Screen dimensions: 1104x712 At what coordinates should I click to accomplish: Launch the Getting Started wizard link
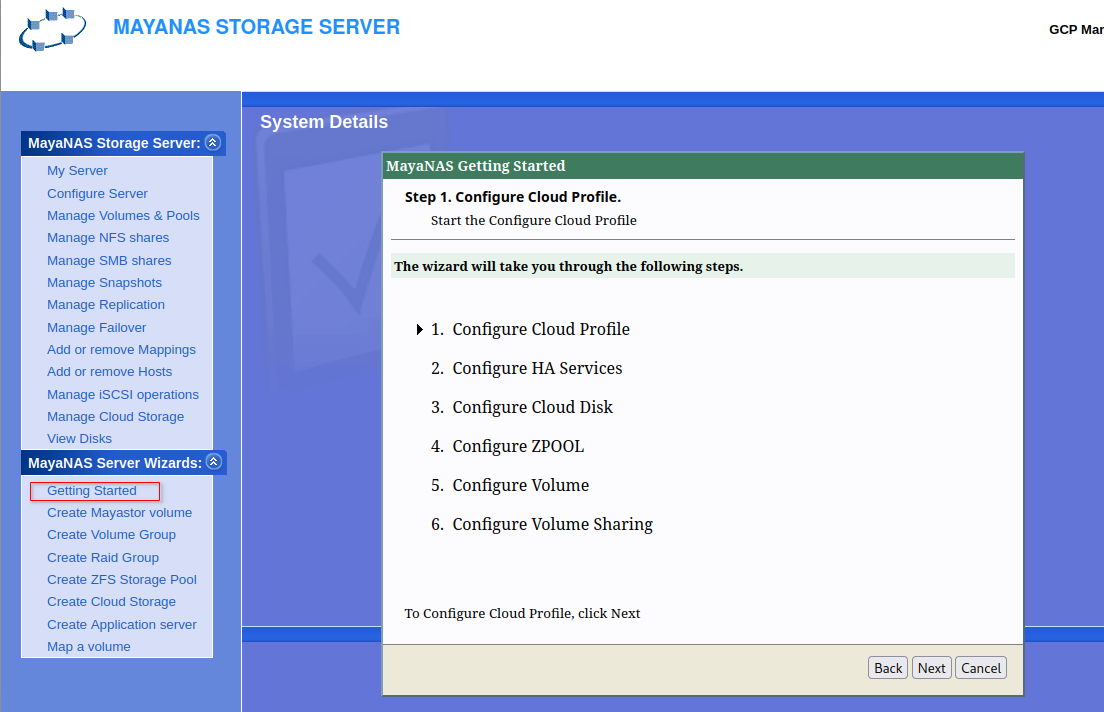point(92,491)
